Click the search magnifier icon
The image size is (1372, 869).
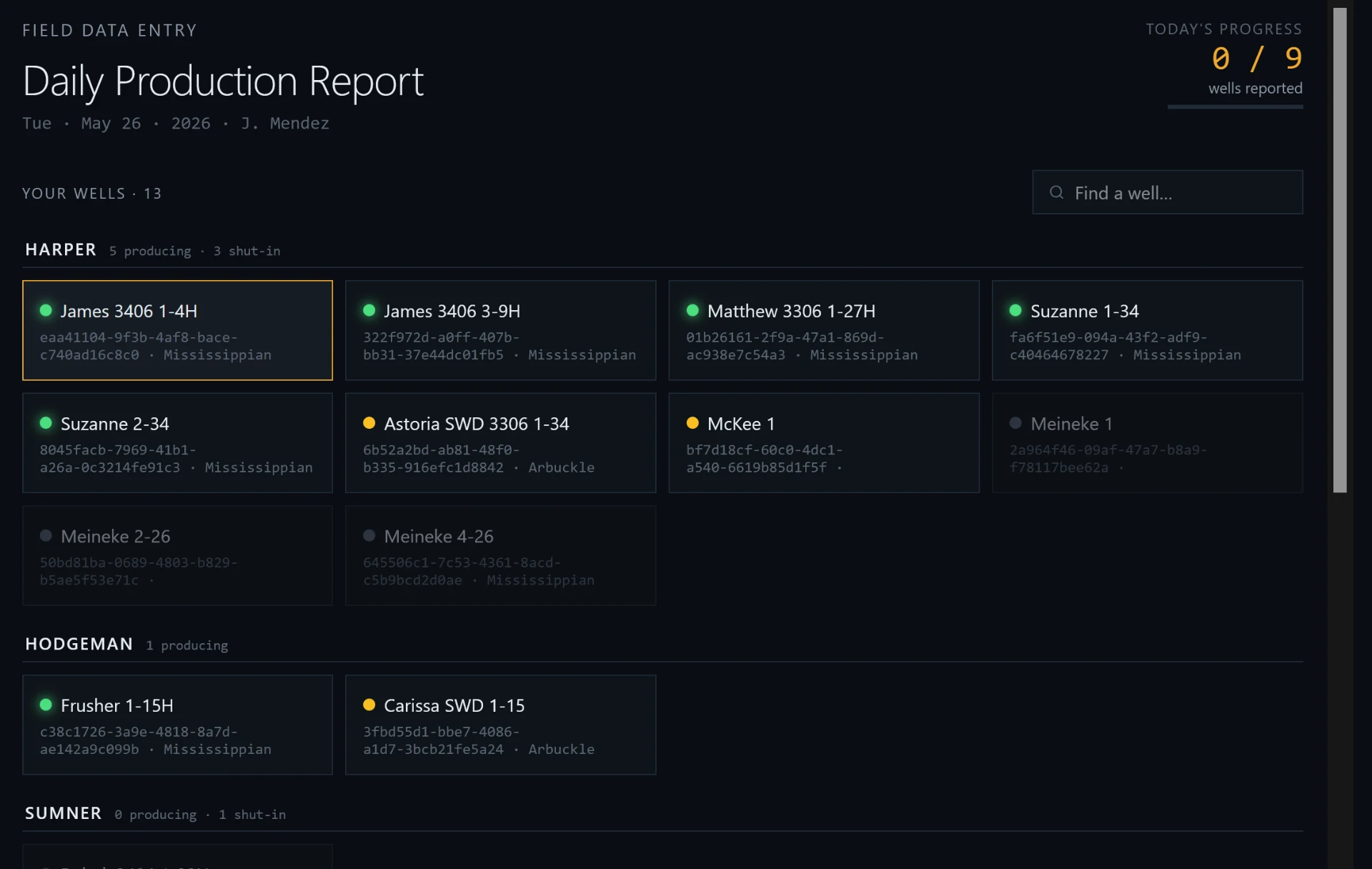coord(1056,192)
